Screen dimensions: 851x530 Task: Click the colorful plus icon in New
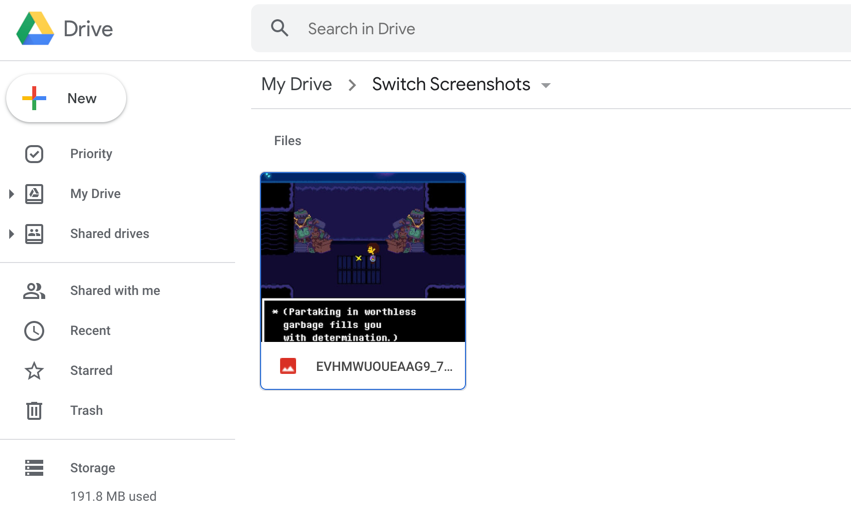[x=34, y=98]
